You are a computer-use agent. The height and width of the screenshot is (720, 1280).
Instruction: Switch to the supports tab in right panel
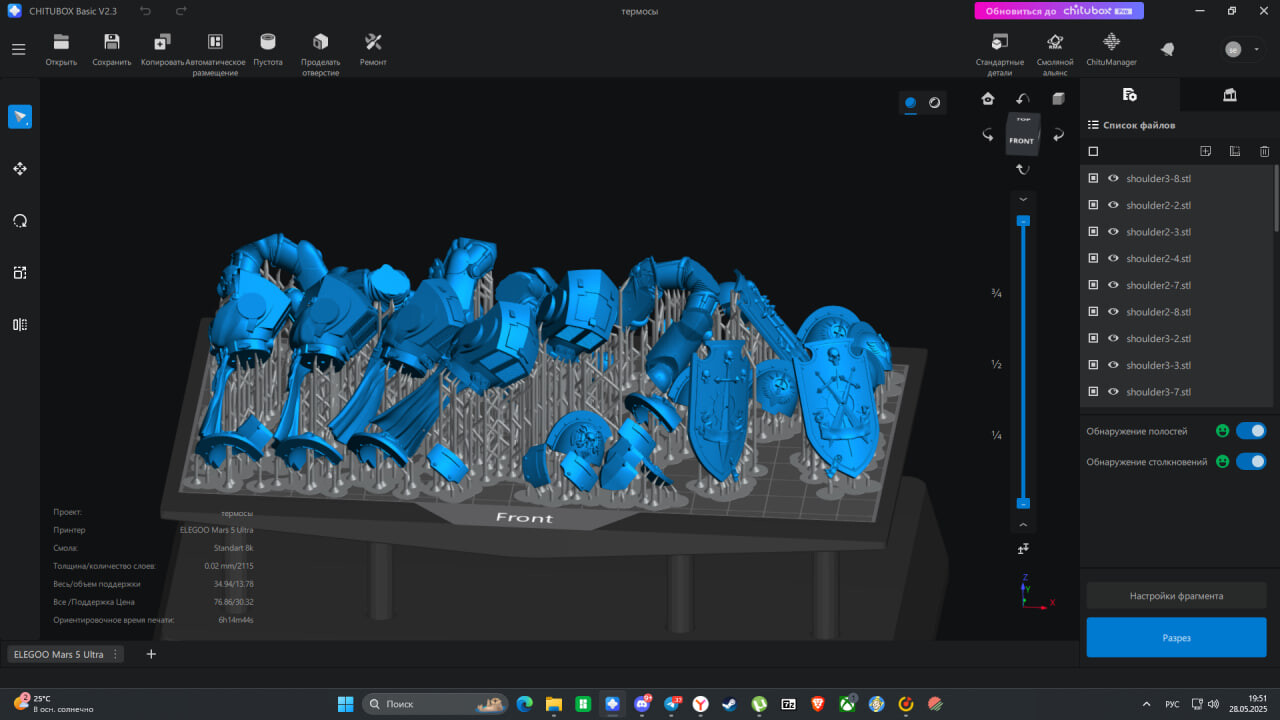point(1230,95)
